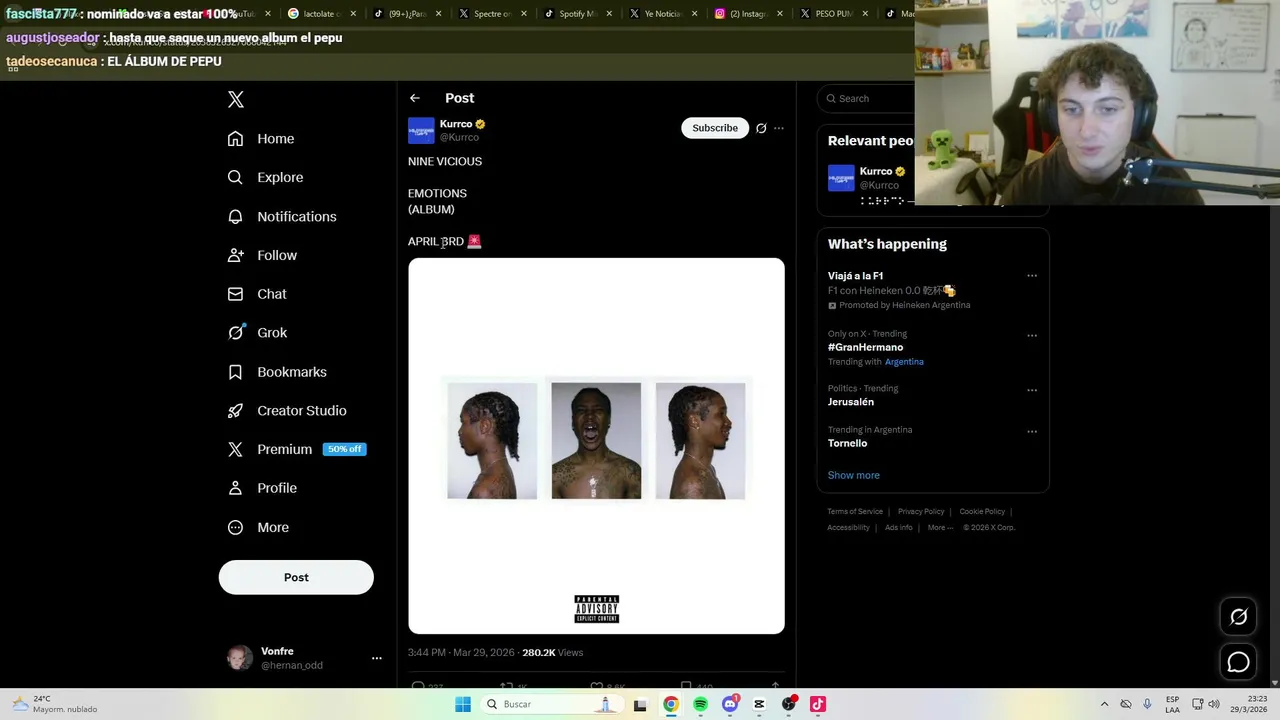This screenshot has width=1280, height=720.
Task: Open Terms of Service link
Action: coord(855,511)
